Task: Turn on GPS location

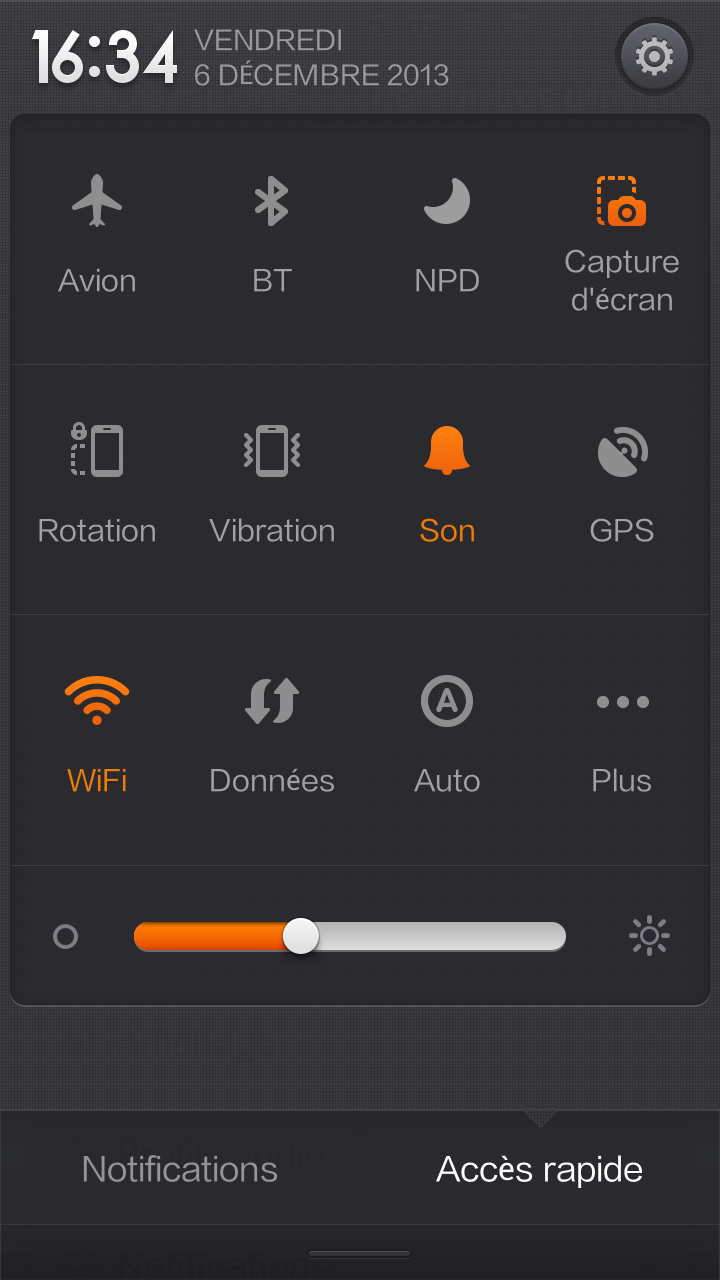Action: pyautogui.click(x=622, y=452)
